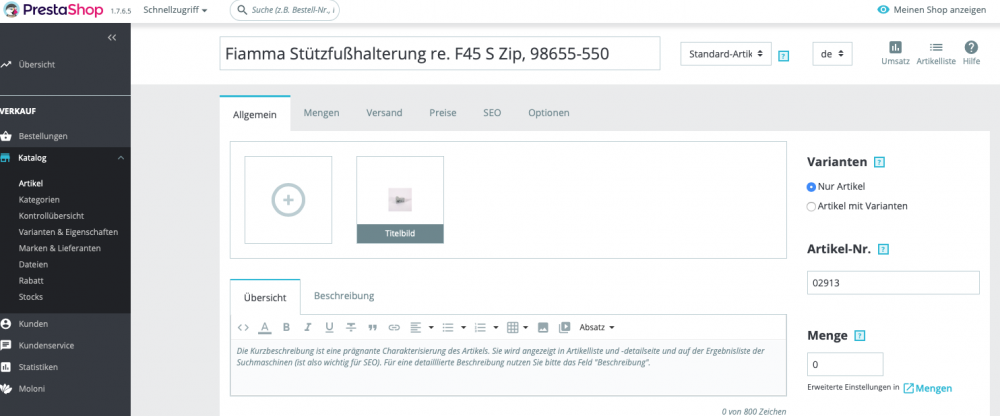
Task: Open Stocks in the Katalog submenu
Action: tap(31, 297)
